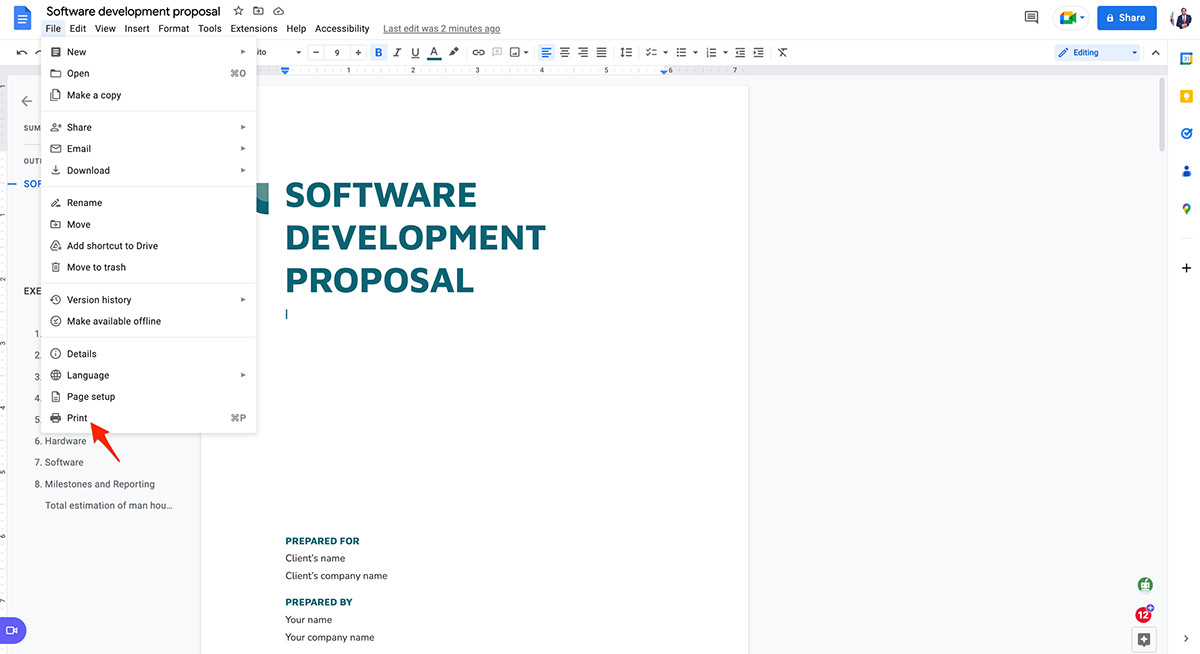Open the Google Meet dropdown
This screenshot has height=654, width=1200.
point(1070,17)
